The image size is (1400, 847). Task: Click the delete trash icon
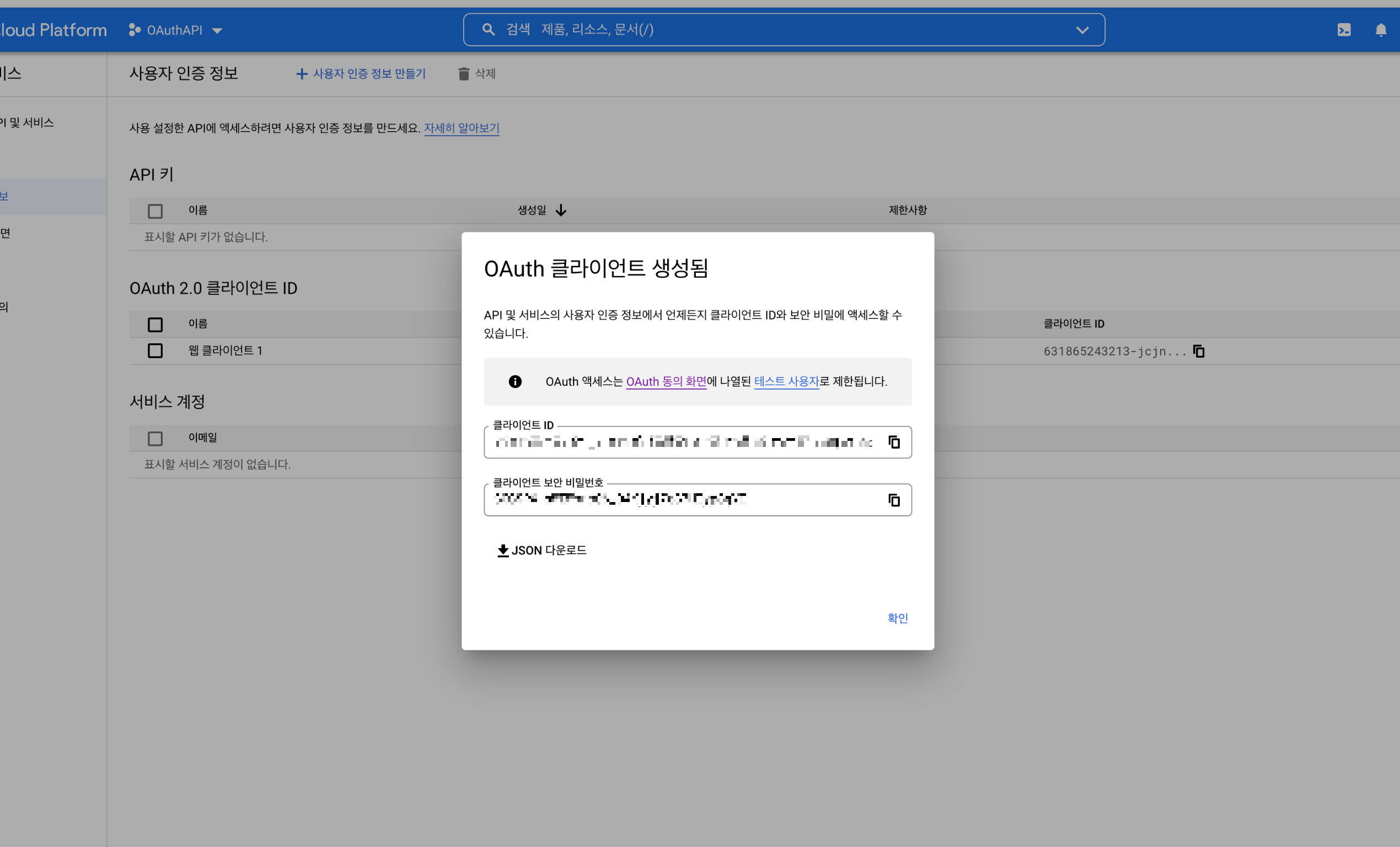[464, 74]
